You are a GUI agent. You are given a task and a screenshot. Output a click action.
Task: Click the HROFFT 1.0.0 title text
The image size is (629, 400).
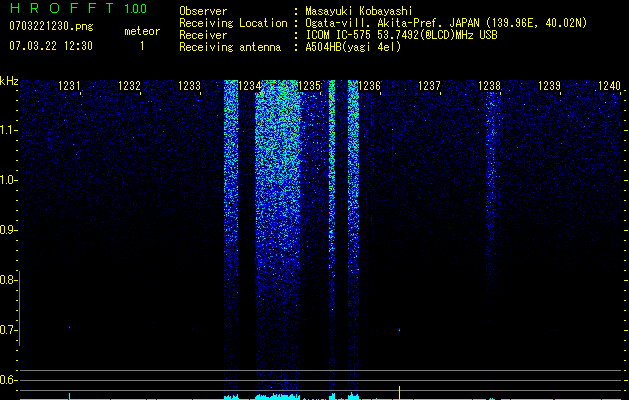pyautogui.click(x=78, y=8)
